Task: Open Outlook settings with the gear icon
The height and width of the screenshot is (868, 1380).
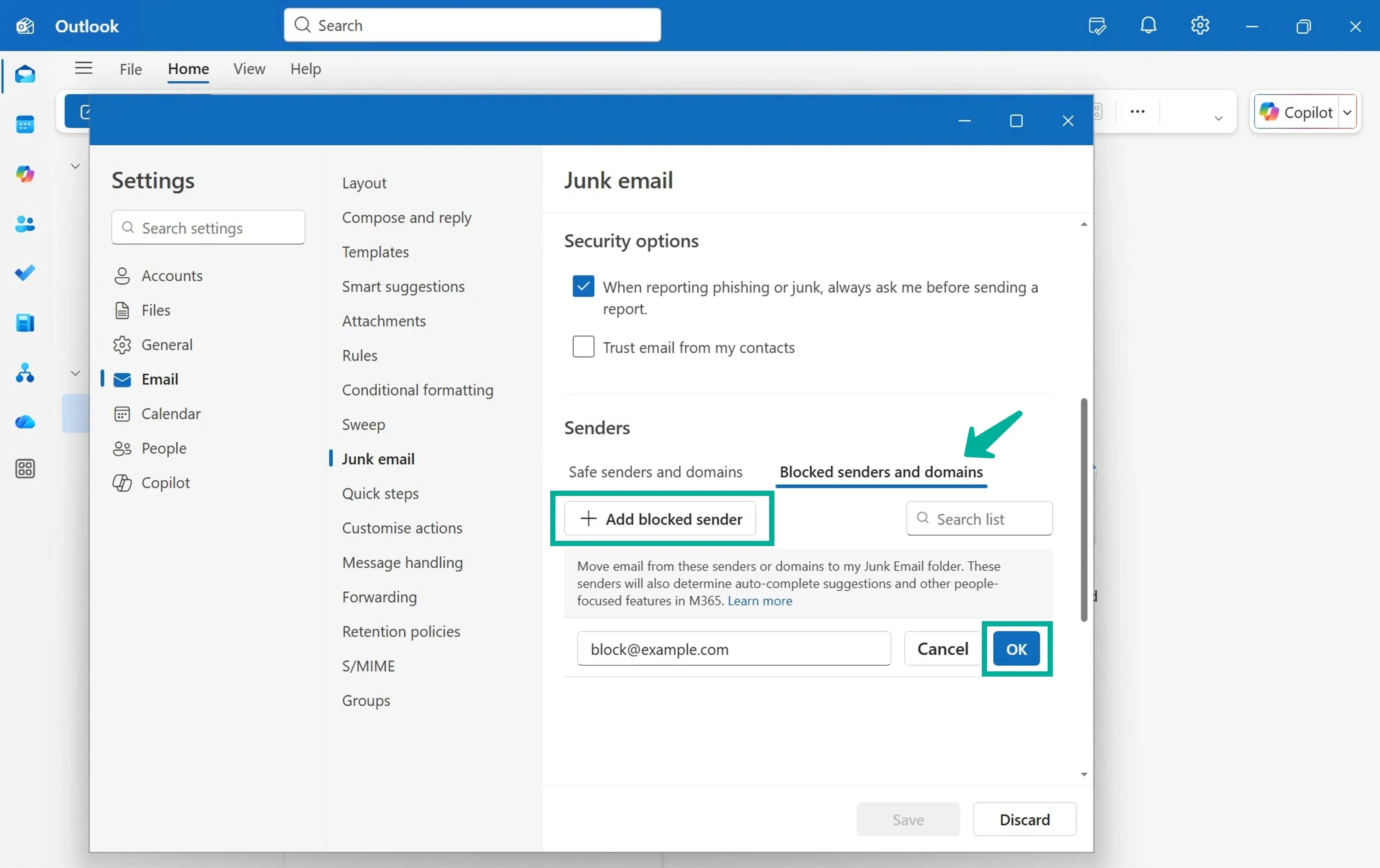Action: pos(1199,25)
